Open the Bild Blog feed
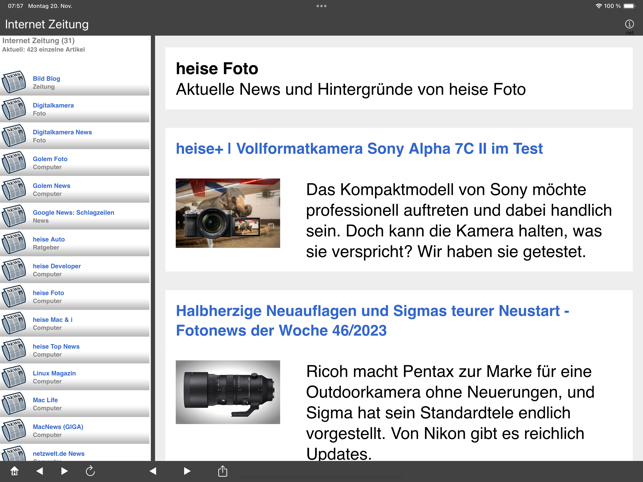Screen dimensions: 643x482 46,78
